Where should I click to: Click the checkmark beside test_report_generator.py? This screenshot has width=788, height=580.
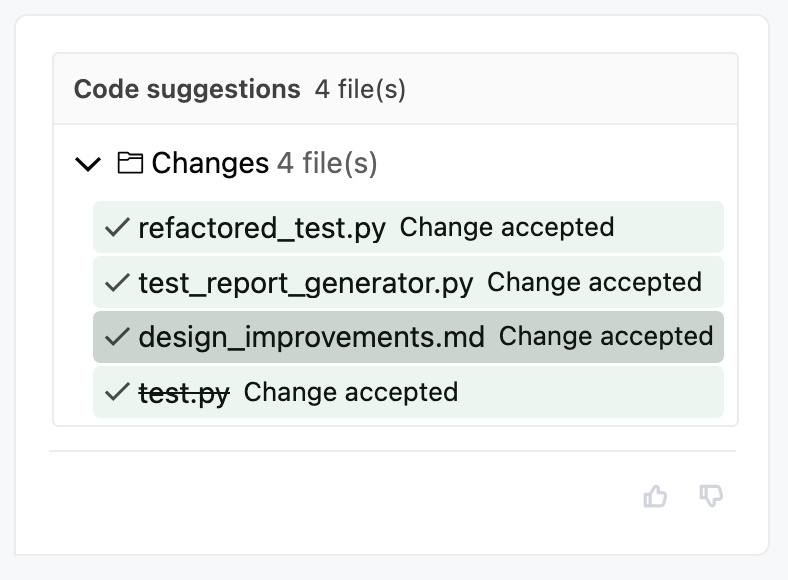coord(117,283)
